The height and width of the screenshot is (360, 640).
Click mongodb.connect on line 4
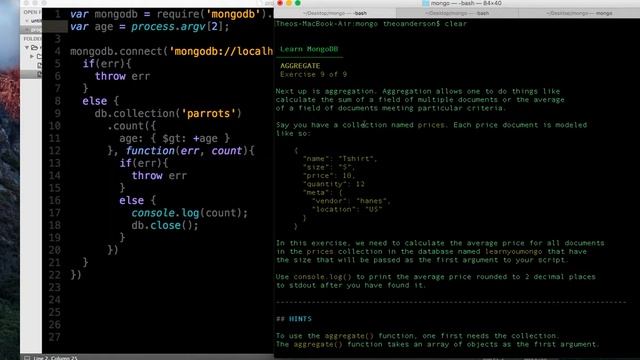116,51
